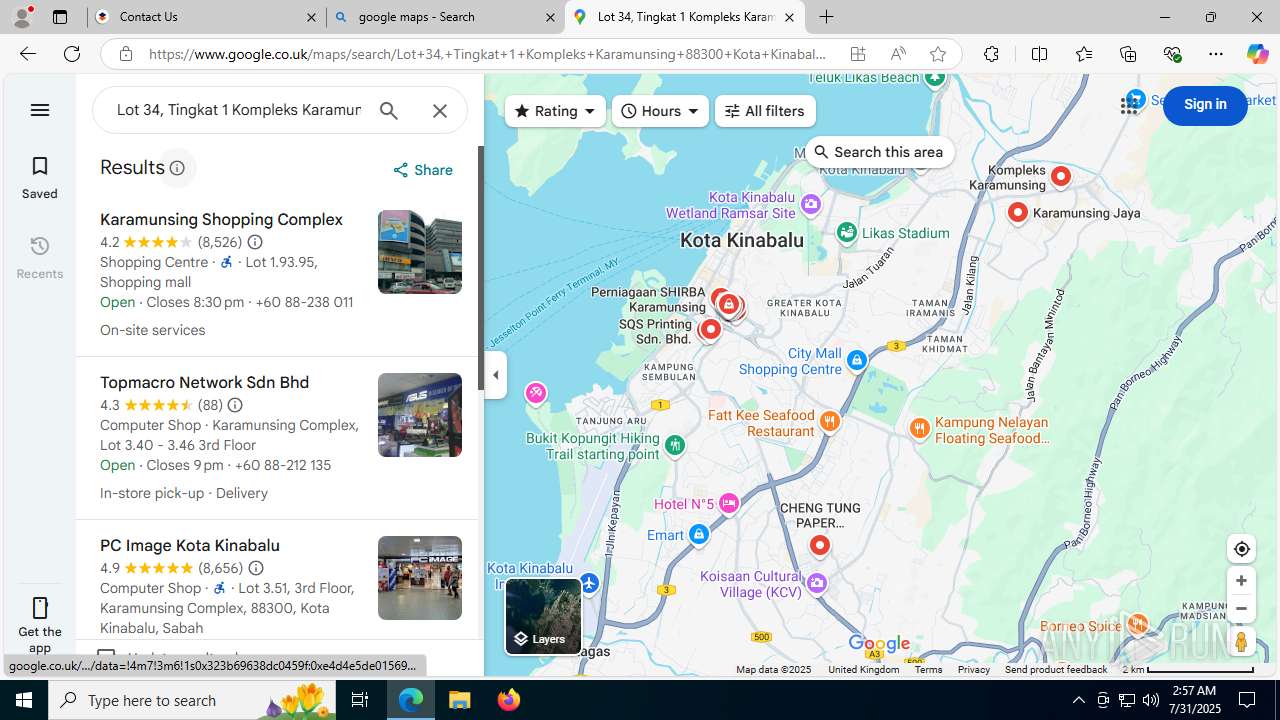Switch to the Contact Us tab
This screenshot has height=720, width=1280.
point(207,17)
